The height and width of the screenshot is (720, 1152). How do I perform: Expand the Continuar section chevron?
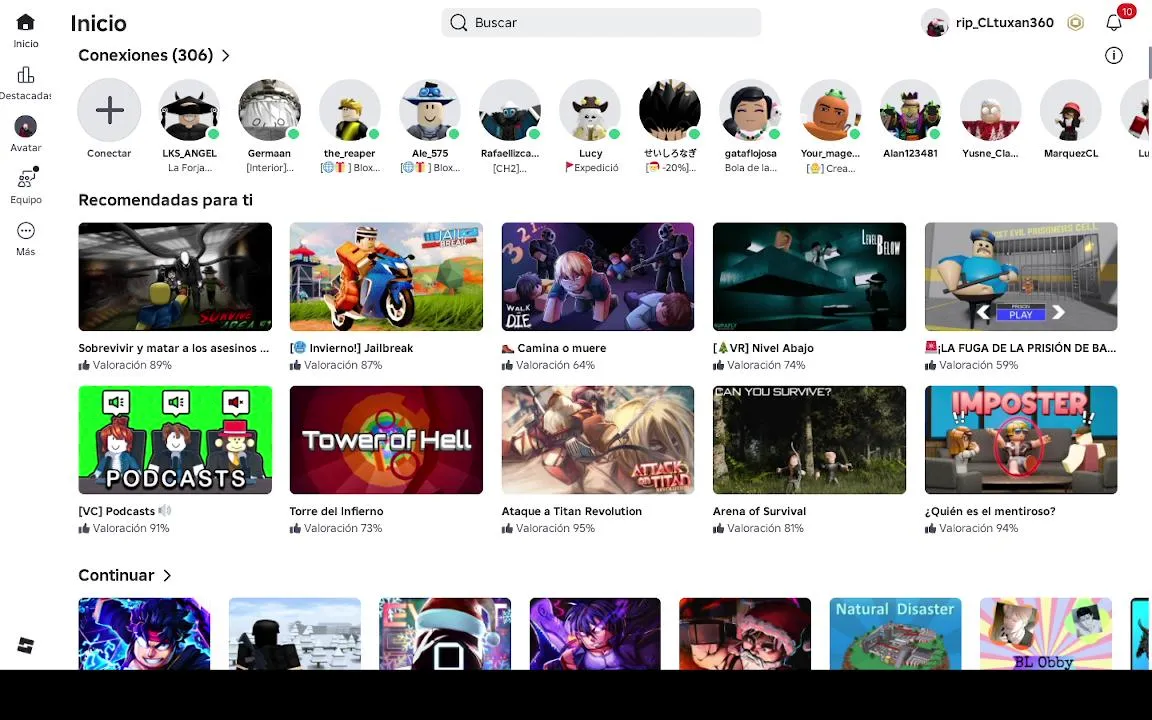point(168,575)
